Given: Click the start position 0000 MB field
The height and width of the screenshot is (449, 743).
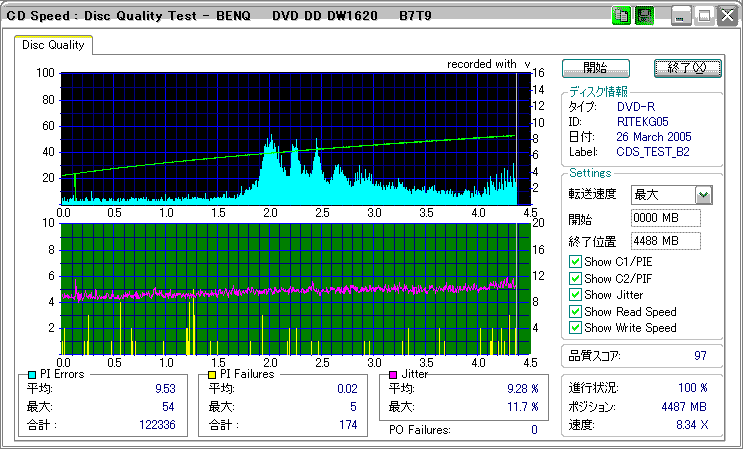Looking at the screenshot, I should pos(666,218).
